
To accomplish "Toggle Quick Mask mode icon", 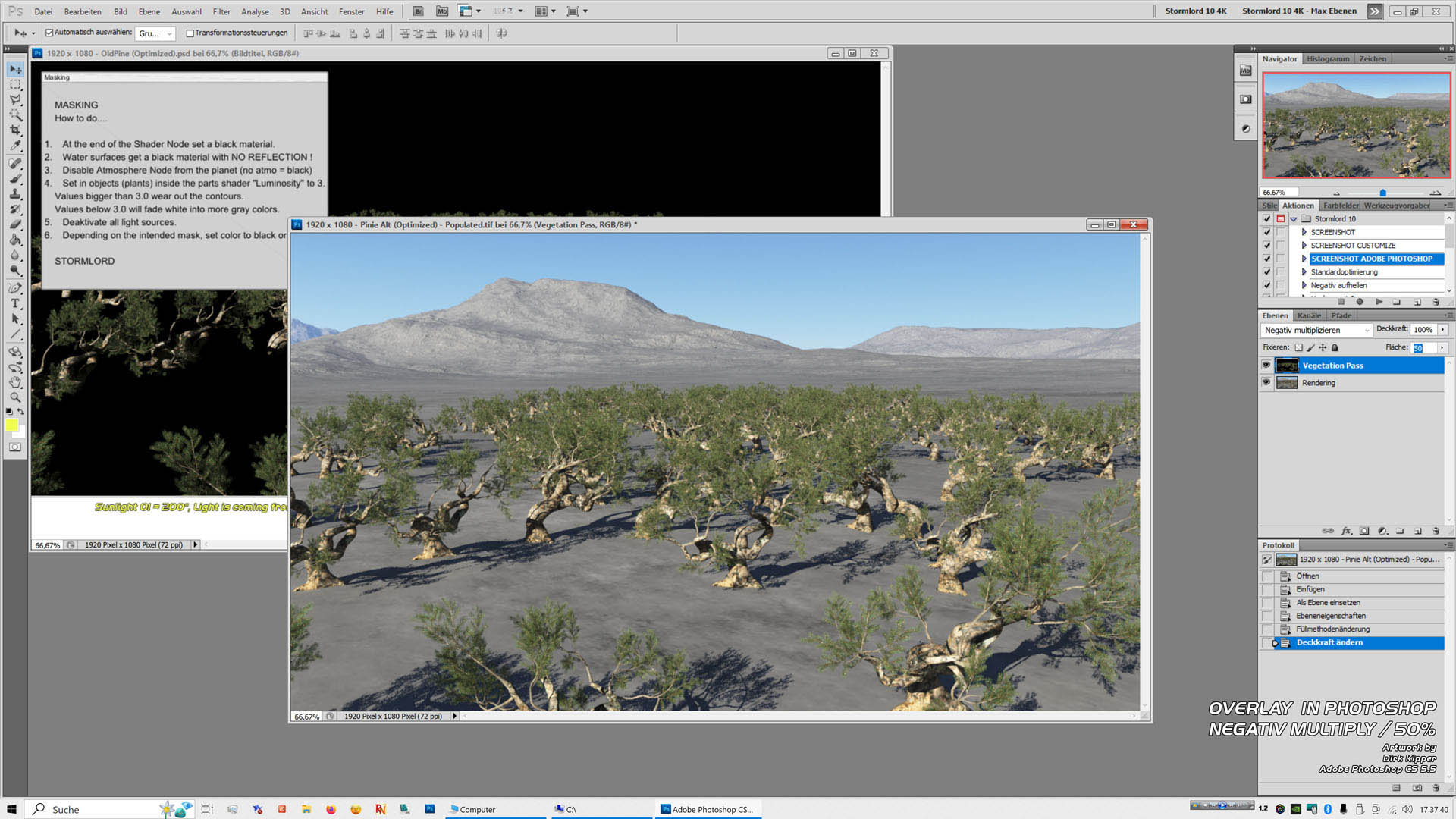I will point(15,447).
